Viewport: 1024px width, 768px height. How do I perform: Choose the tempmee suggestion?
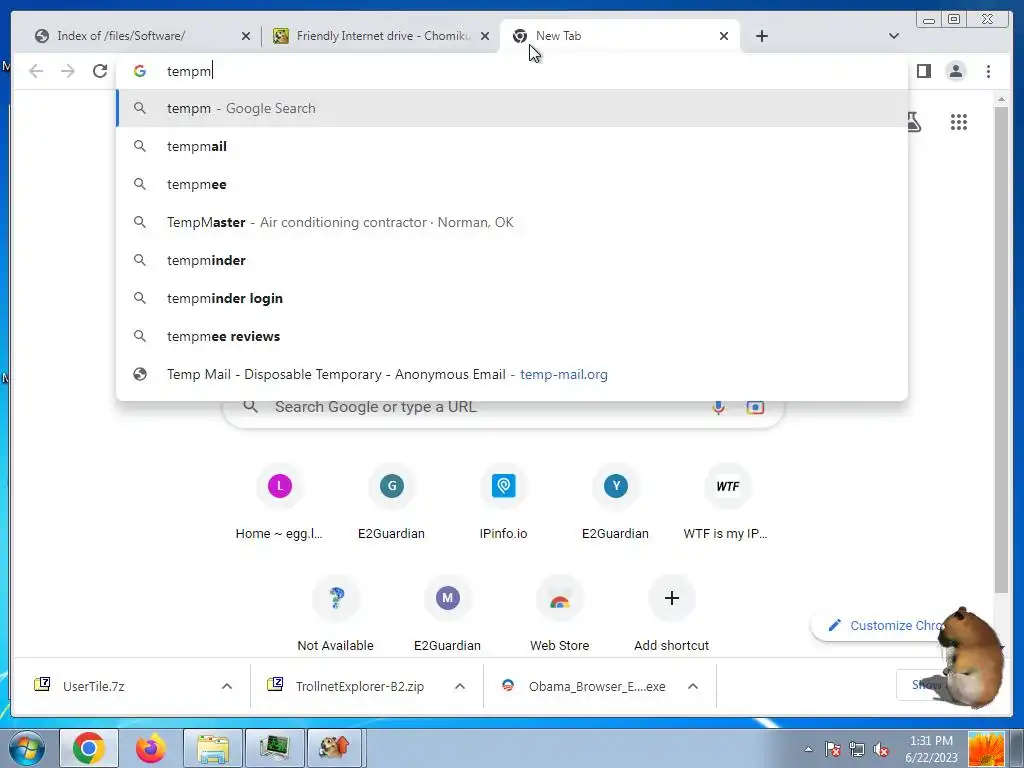512,184
